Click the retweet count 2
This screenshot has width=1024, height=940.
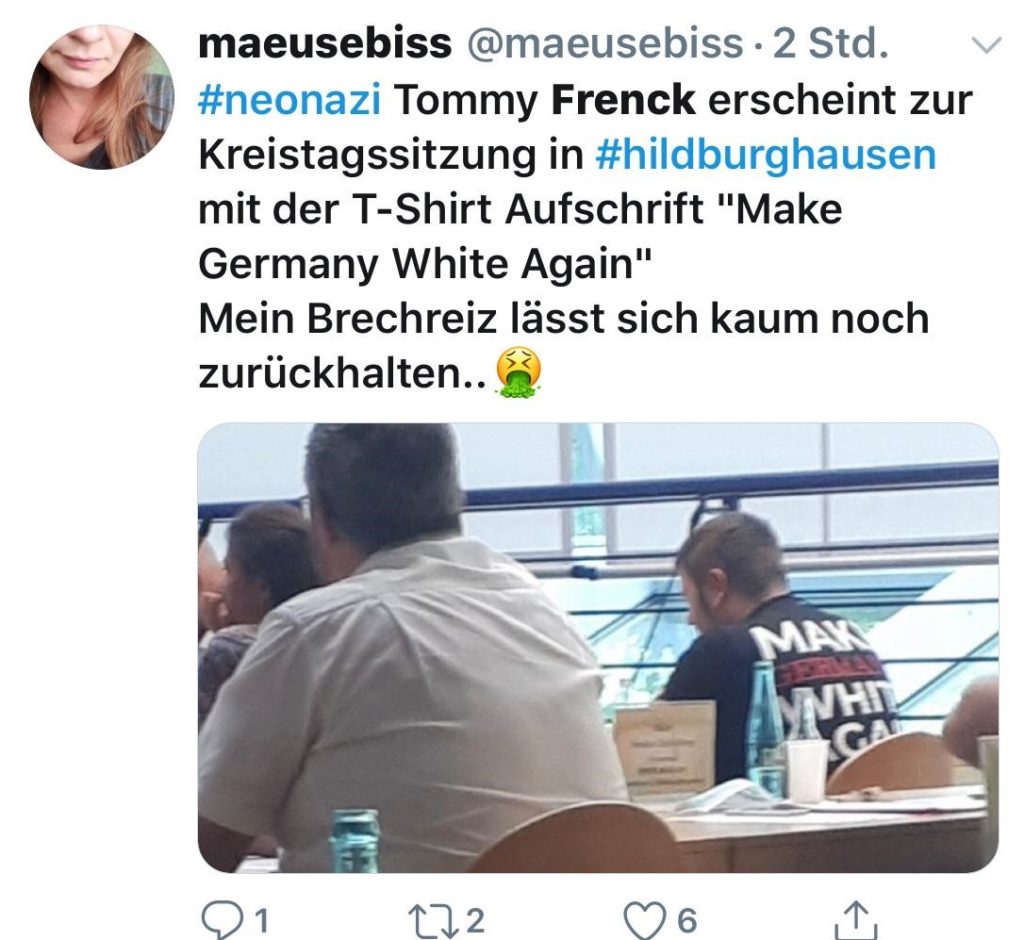coord(475,920)
